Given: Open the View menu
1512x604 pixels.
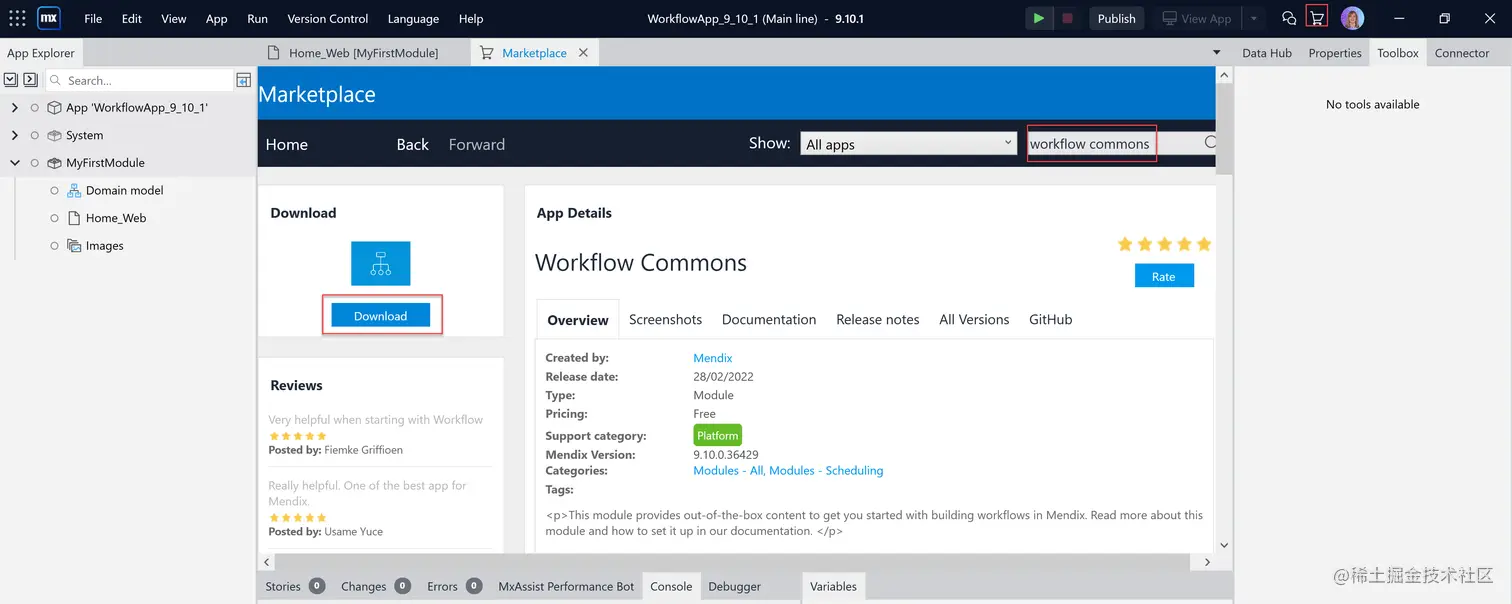Looking at the screenshot, I should point(174,18).
